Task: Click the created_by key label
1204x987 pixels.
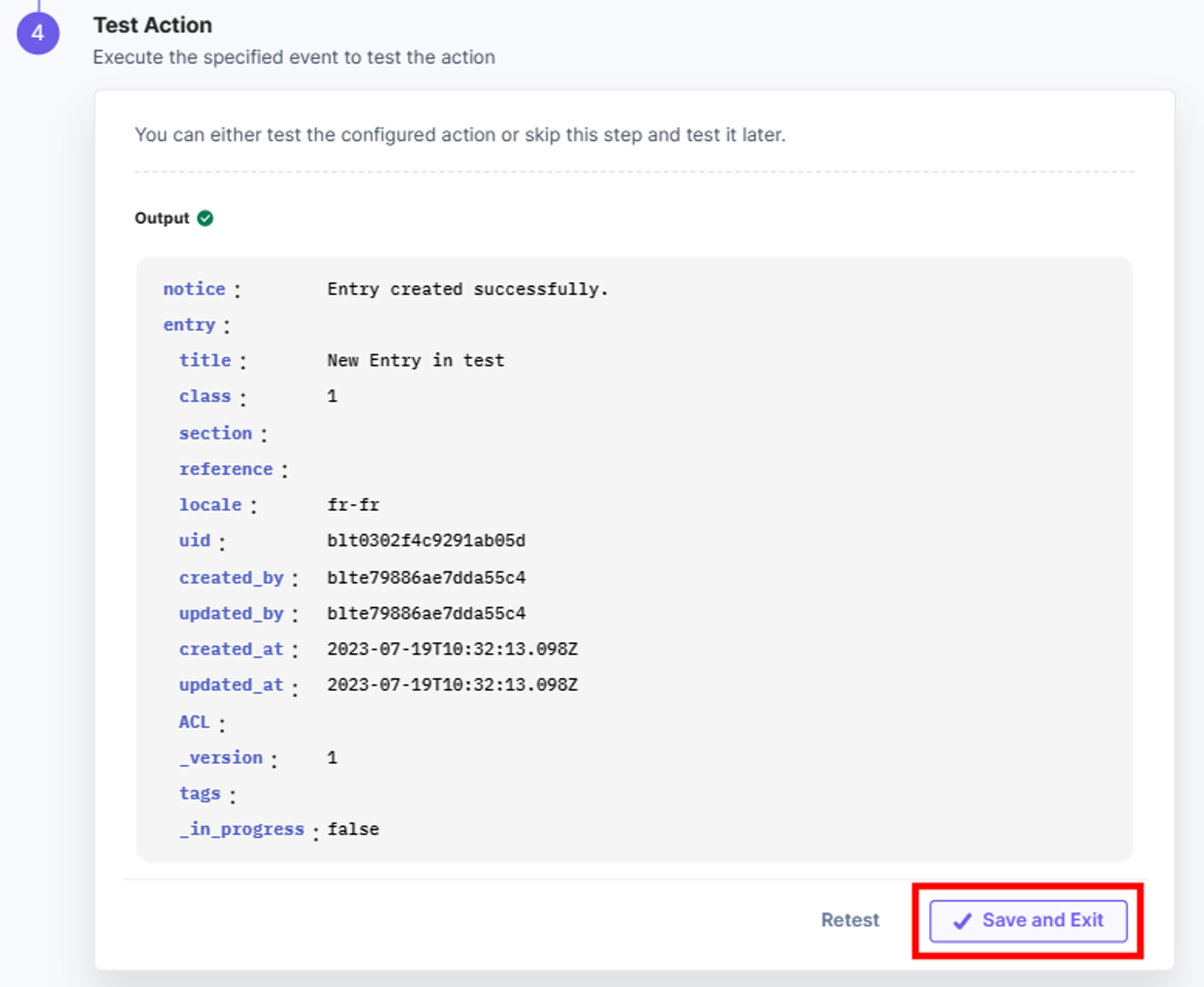Action: [x=231, y=578]
